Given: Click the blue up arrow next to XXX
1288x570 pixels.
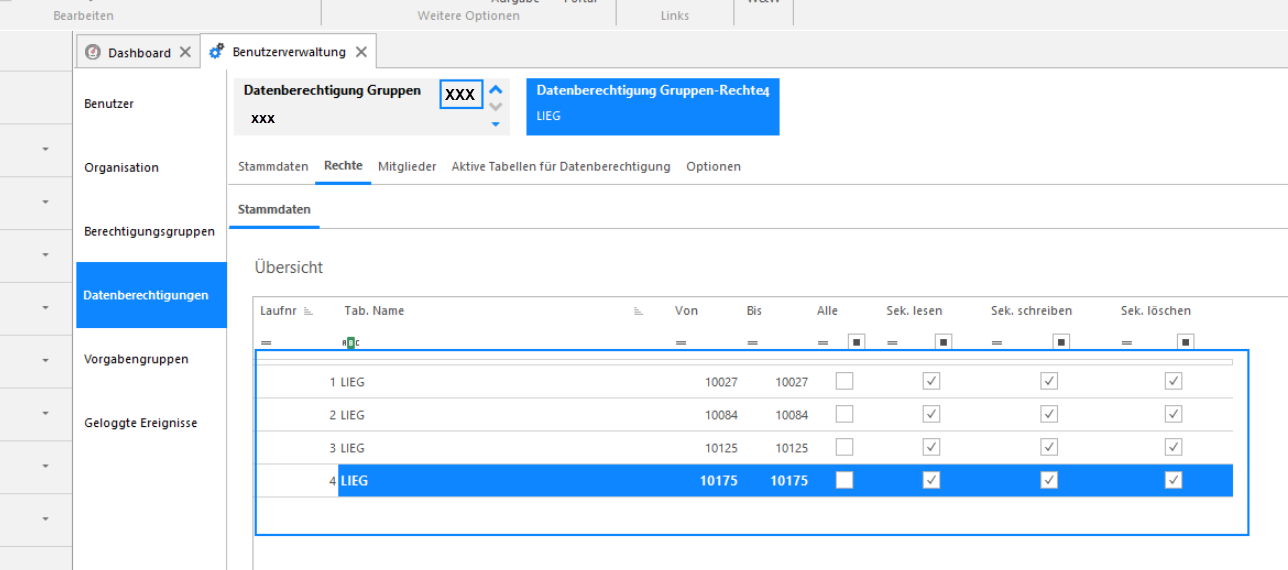Looking at the screenshot, I should (x=496, y=90).
